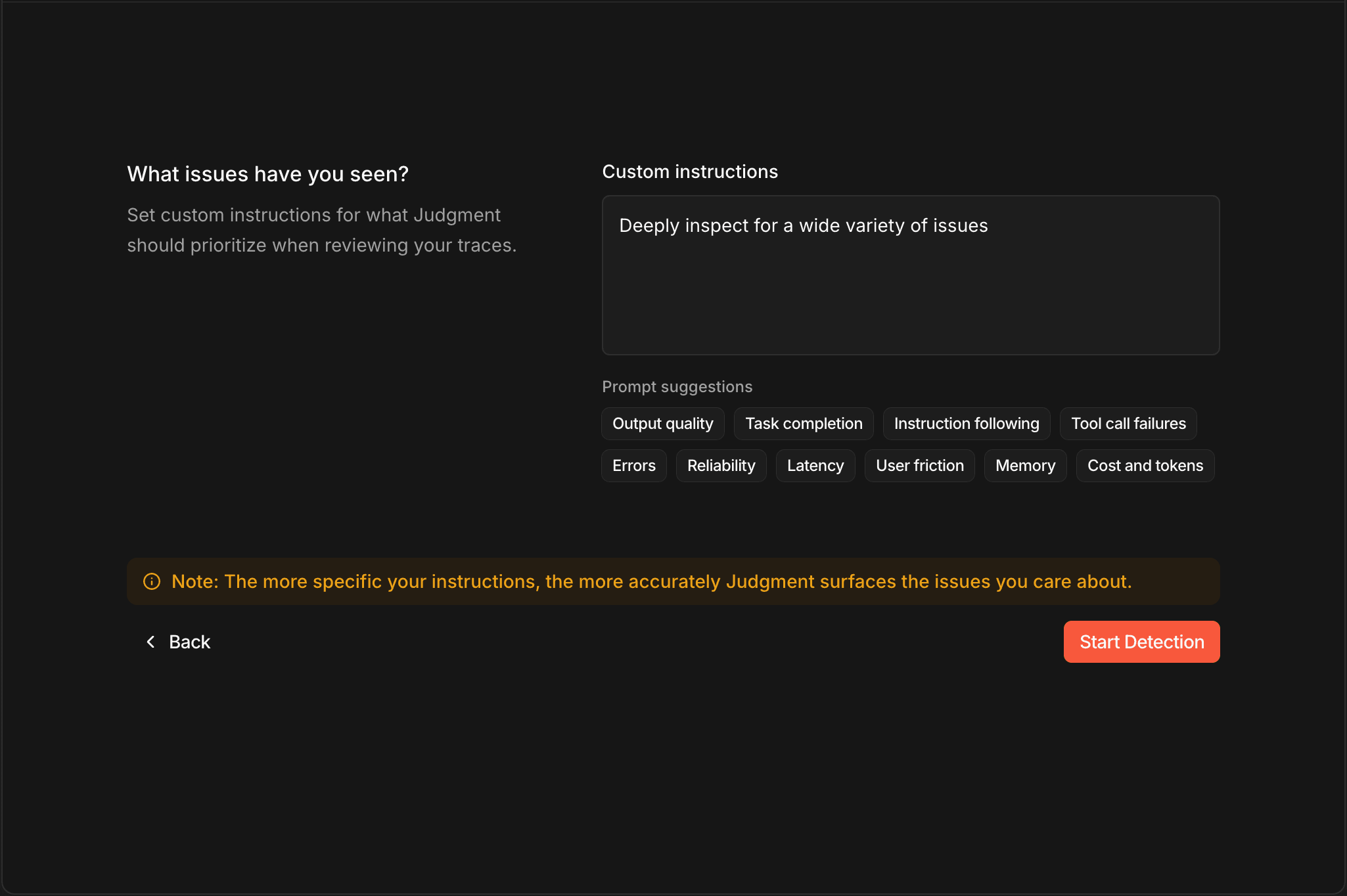Select the Output quality suggestion

[x=663, y=424]
